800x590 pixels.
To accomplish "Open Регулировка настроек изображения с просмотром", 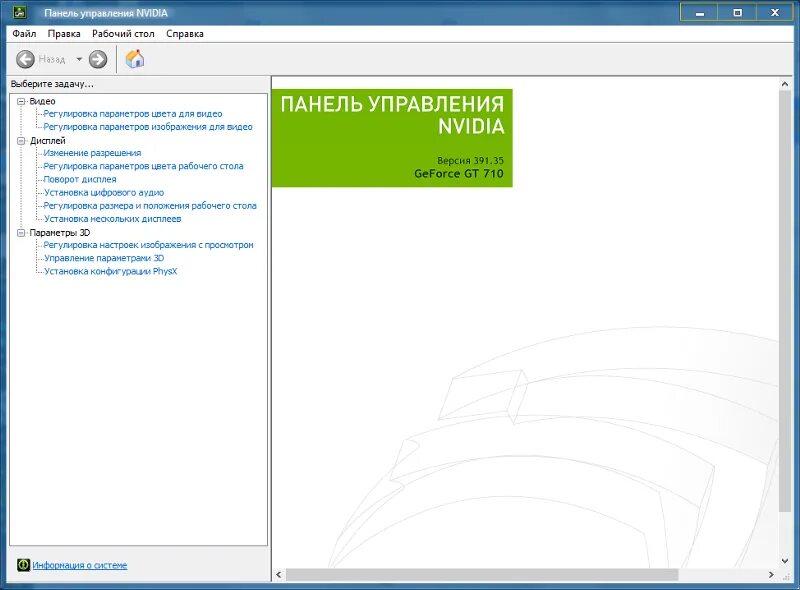I will (x=148, y=245).
